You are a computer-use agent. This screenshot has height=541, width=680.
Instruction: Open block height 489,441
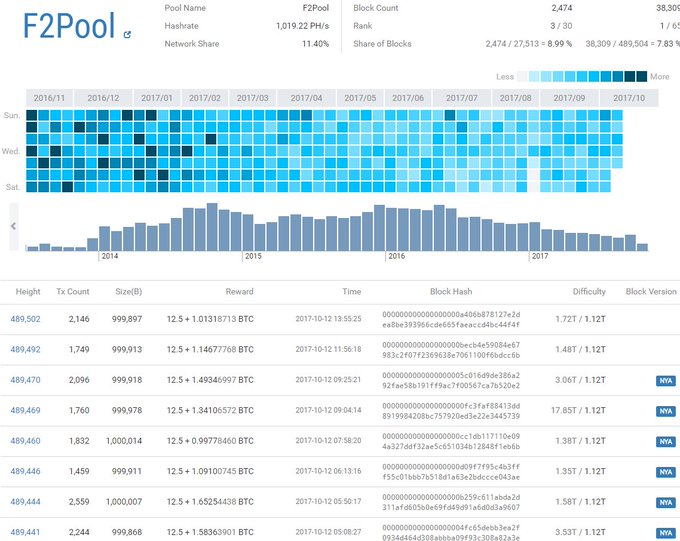point(25,532)
